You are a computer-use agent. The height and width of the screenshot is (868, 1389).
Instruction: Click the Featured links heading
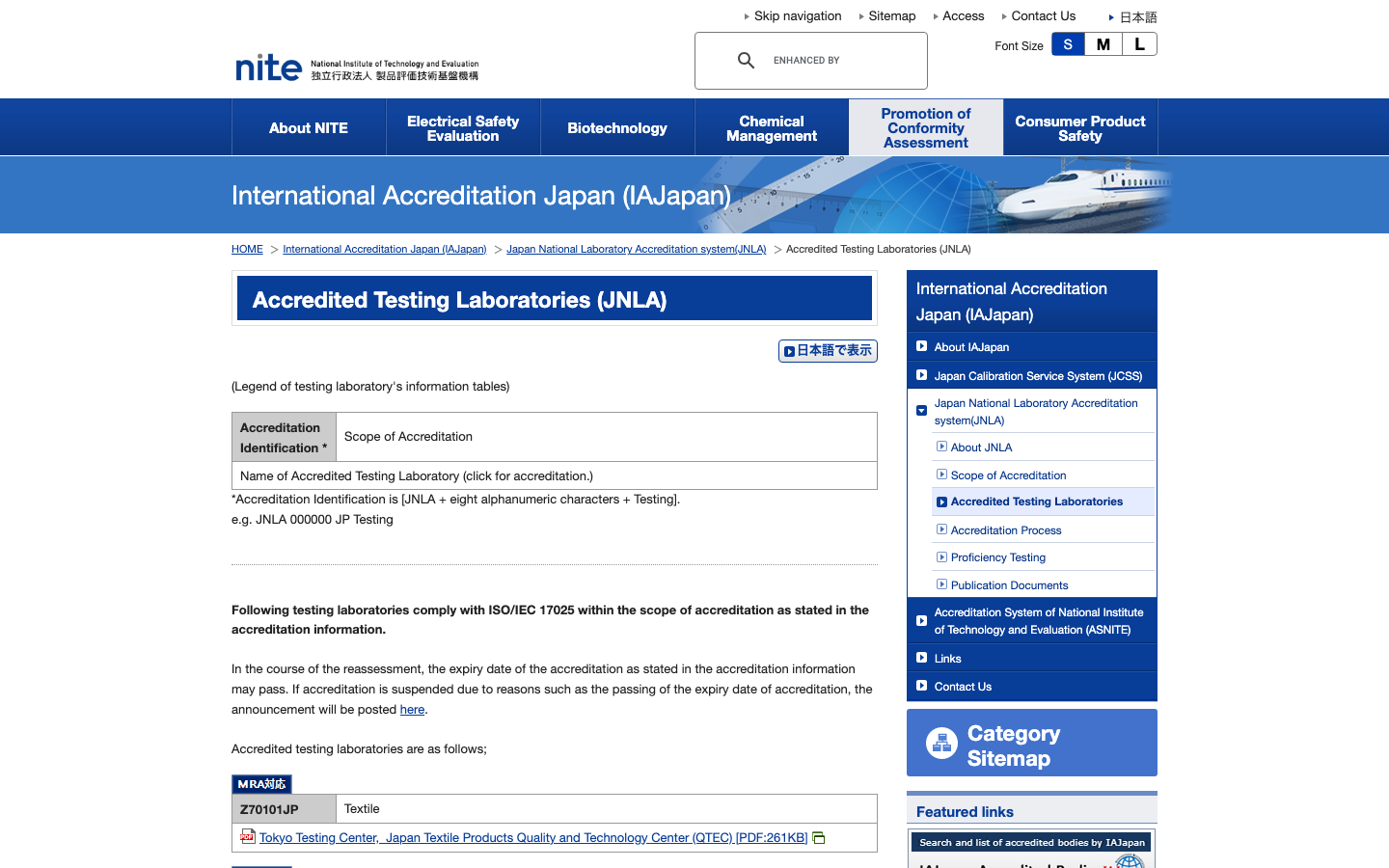click(x=965, y=812)
